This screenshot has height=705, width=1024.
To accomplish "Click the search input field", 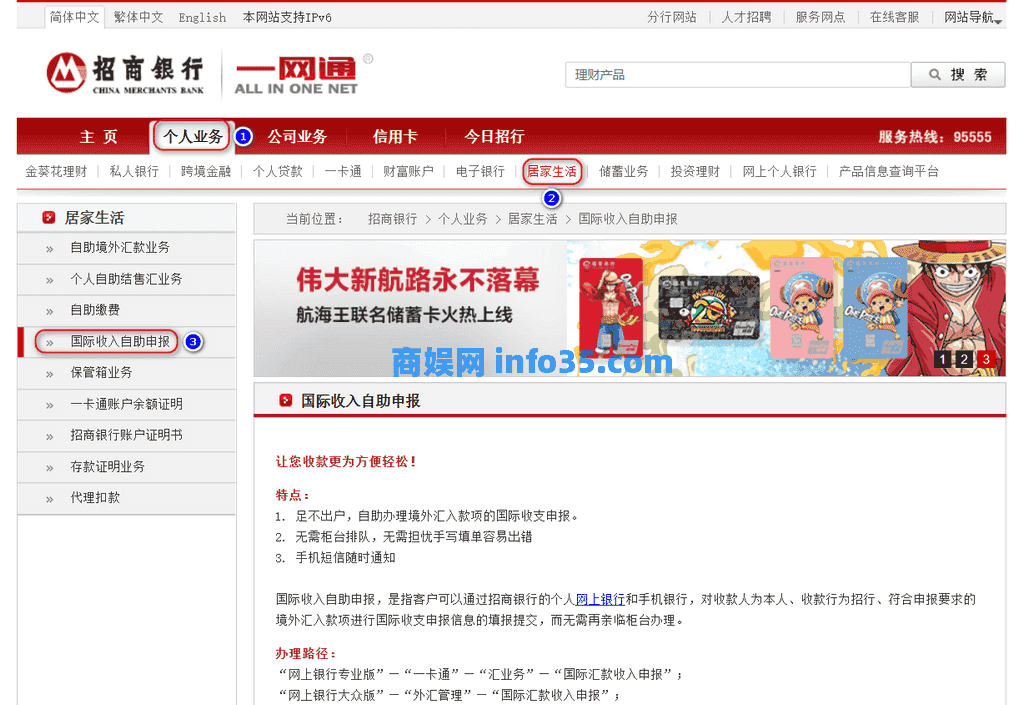I will 738,74.
